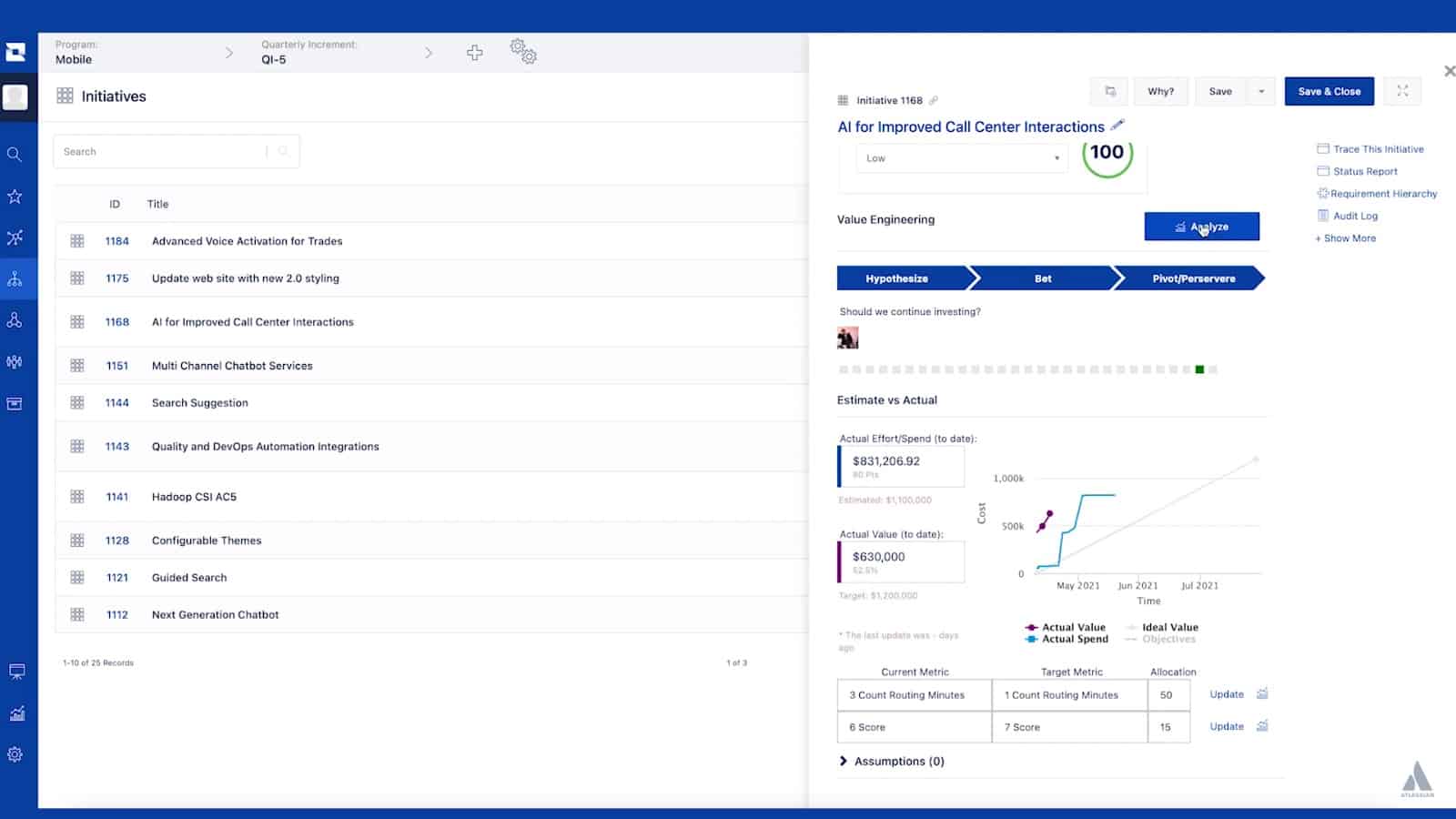Open the settings gear in the top toolbar
This screenshot has height=819, width=1456.
(524, 53)
